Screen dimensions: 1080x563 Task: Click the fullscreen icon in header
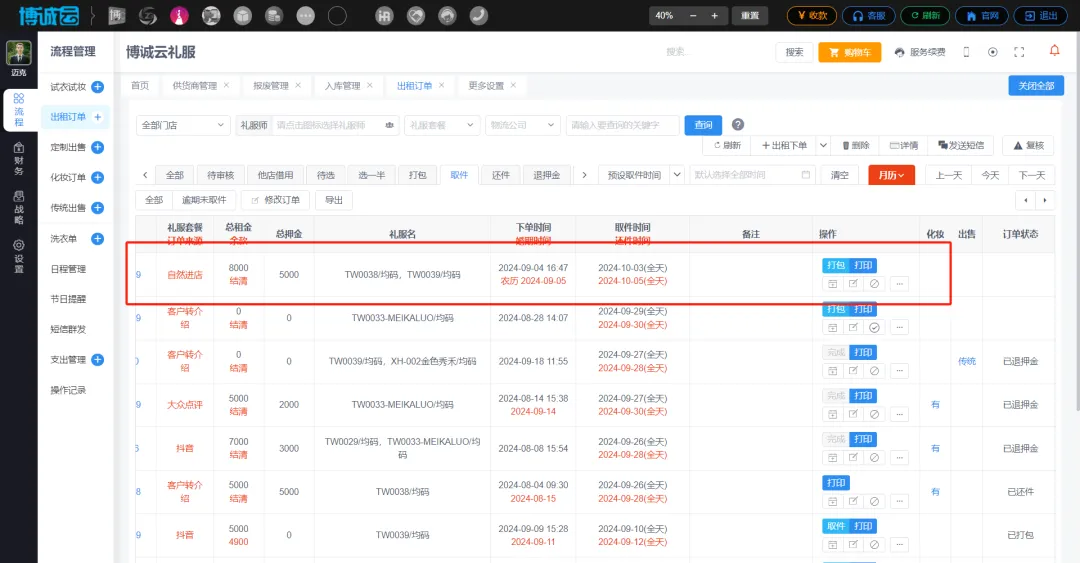1019,52
